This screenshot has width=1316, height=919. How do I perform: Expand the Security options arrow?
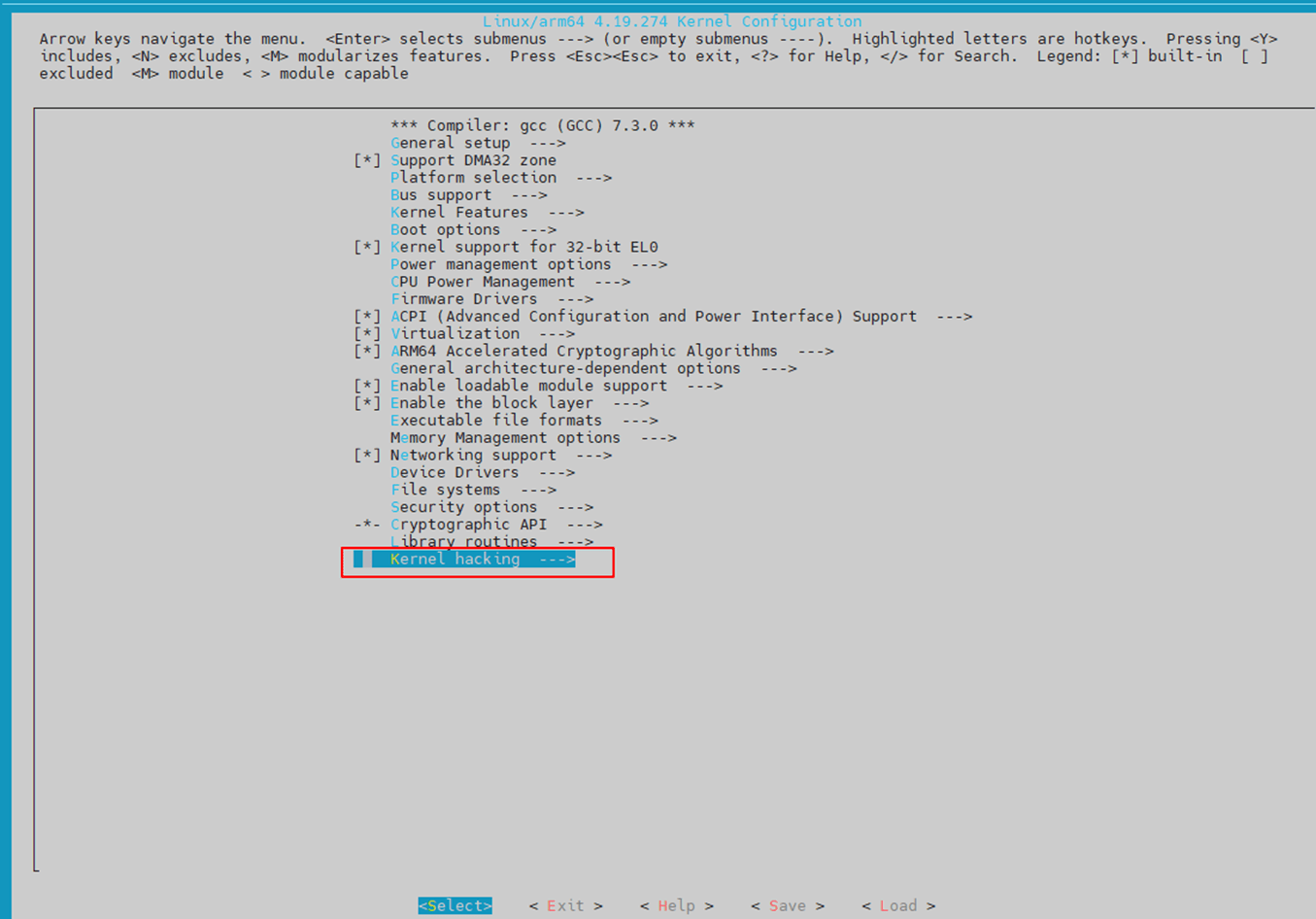click(575, 508)
